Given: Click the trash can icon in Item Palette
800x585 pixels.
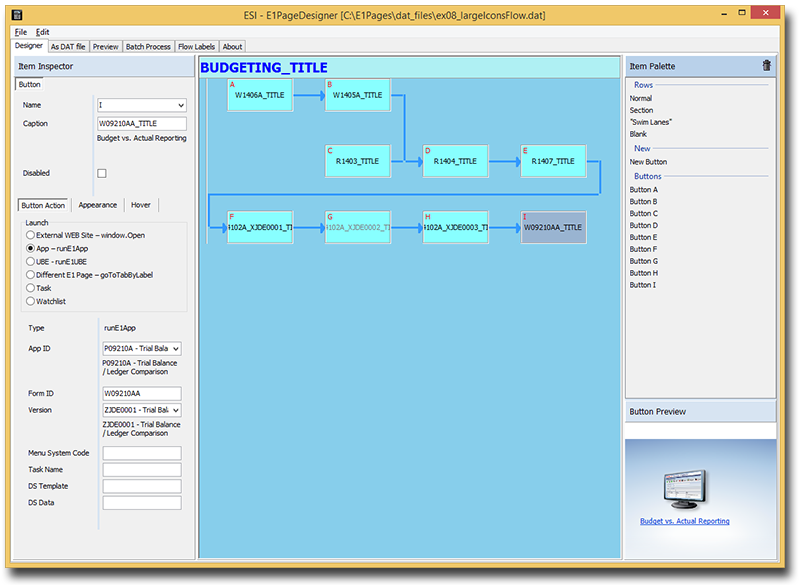Looking at the screenshot, I should click(766, 66).
